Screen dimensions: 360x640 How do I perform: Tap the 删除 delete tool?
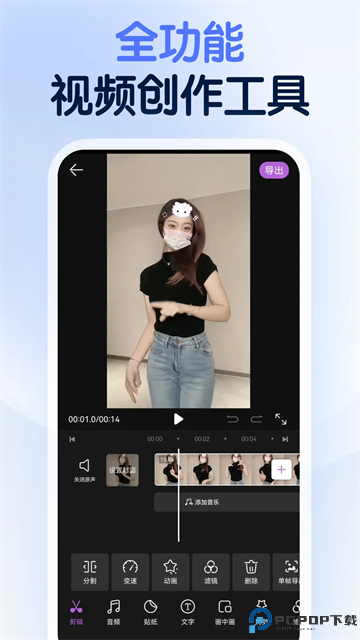point(251,572)
